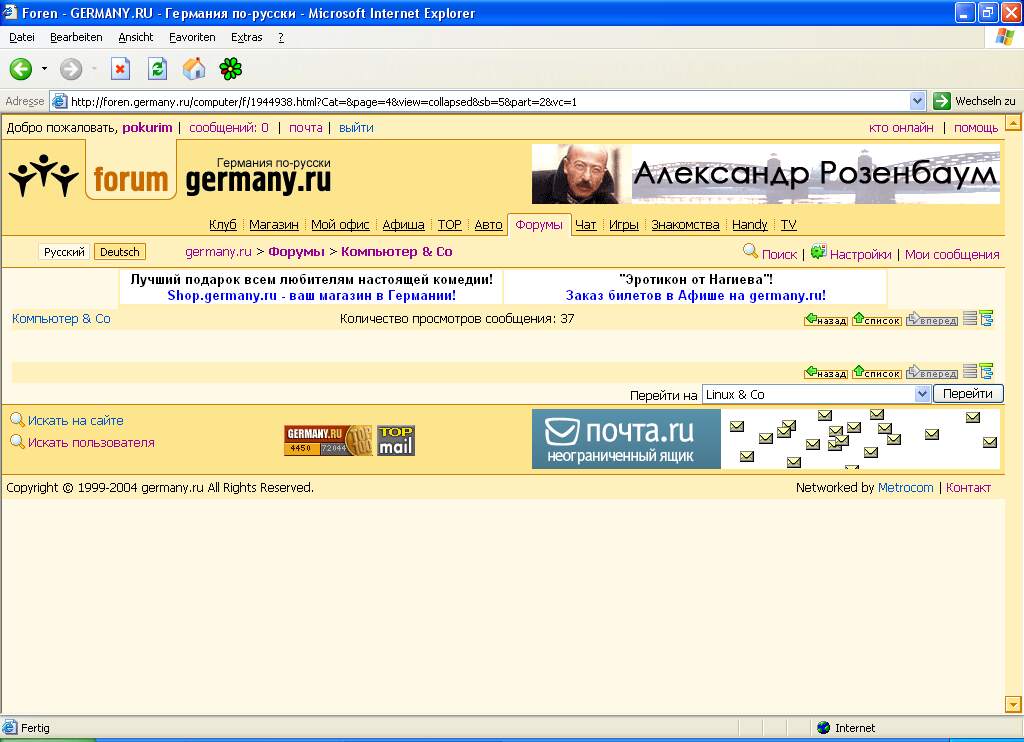Launch the ICQ green flower toolbar icon
This screenshot has height=742, width=1024.
coord(231,69)
